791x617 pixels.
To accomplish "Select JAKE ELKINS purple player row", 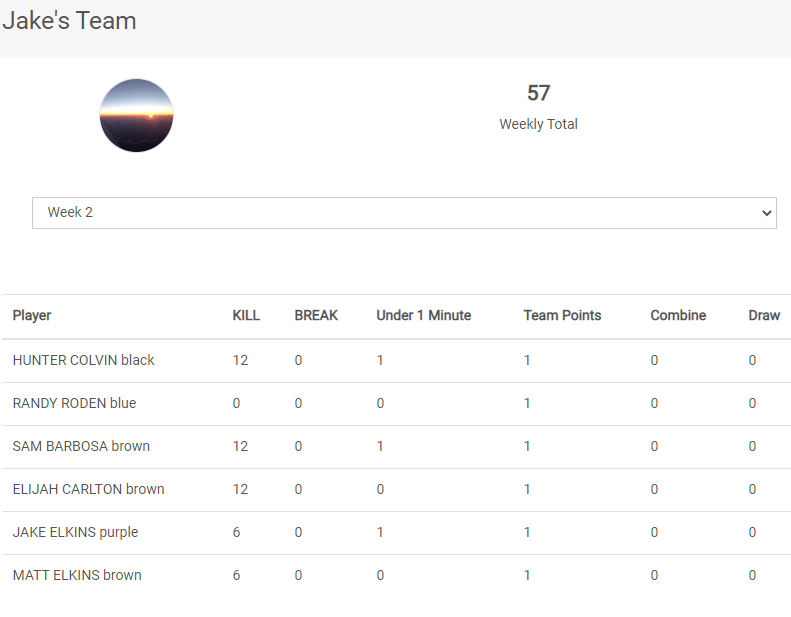I will (x=75, y=532).
